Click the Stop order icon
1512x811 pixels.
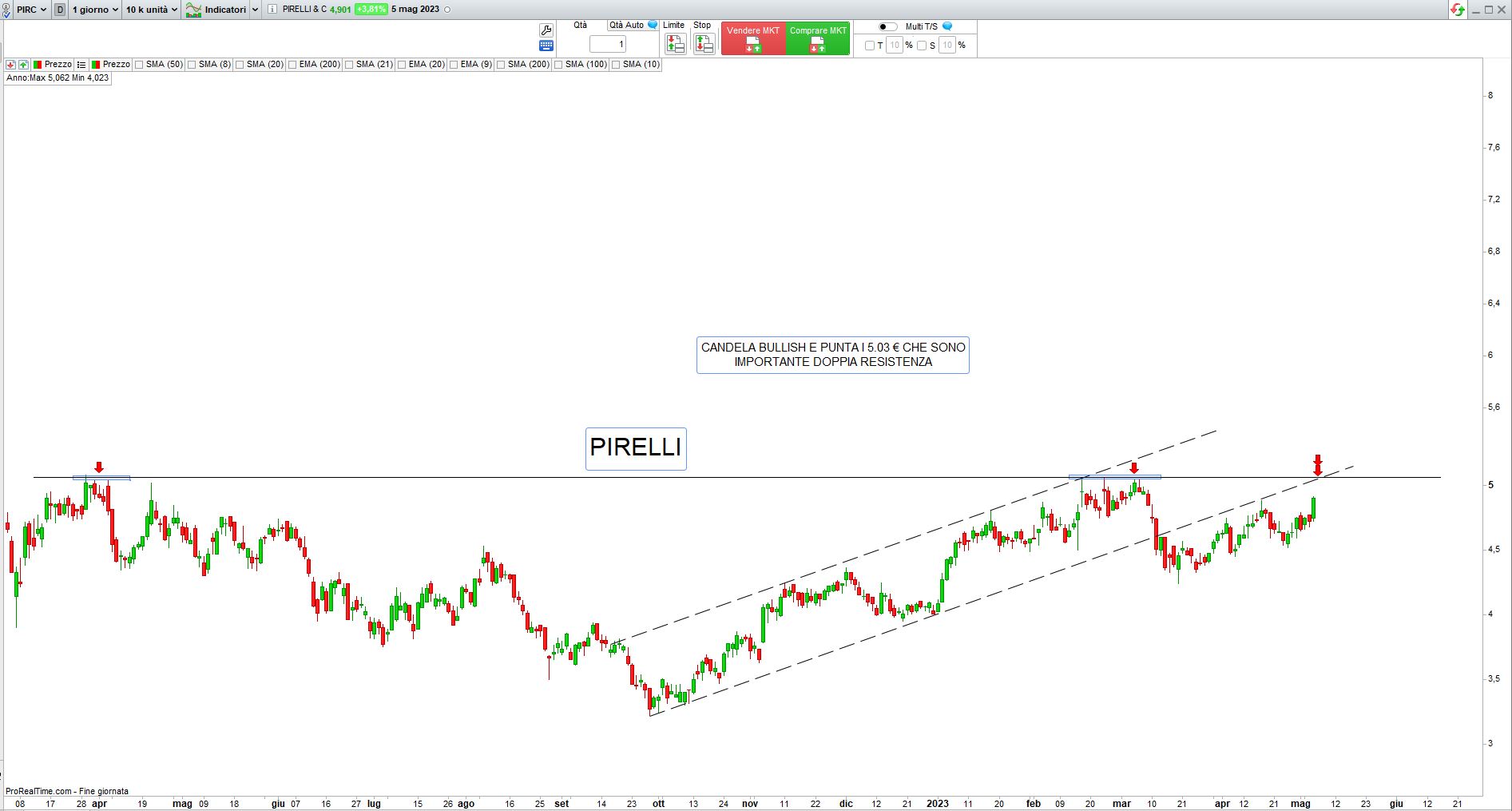(x=704, y=44)
